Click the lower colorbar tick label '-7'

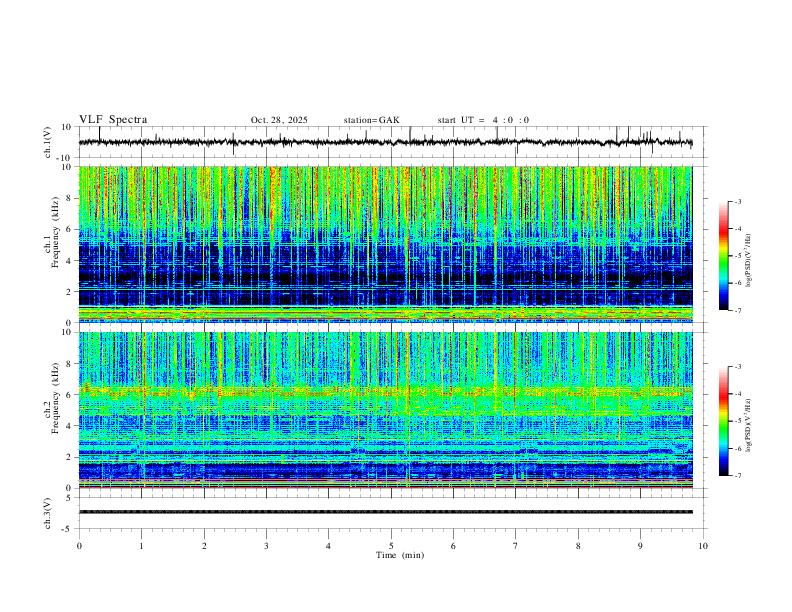[x=738, y=476]
